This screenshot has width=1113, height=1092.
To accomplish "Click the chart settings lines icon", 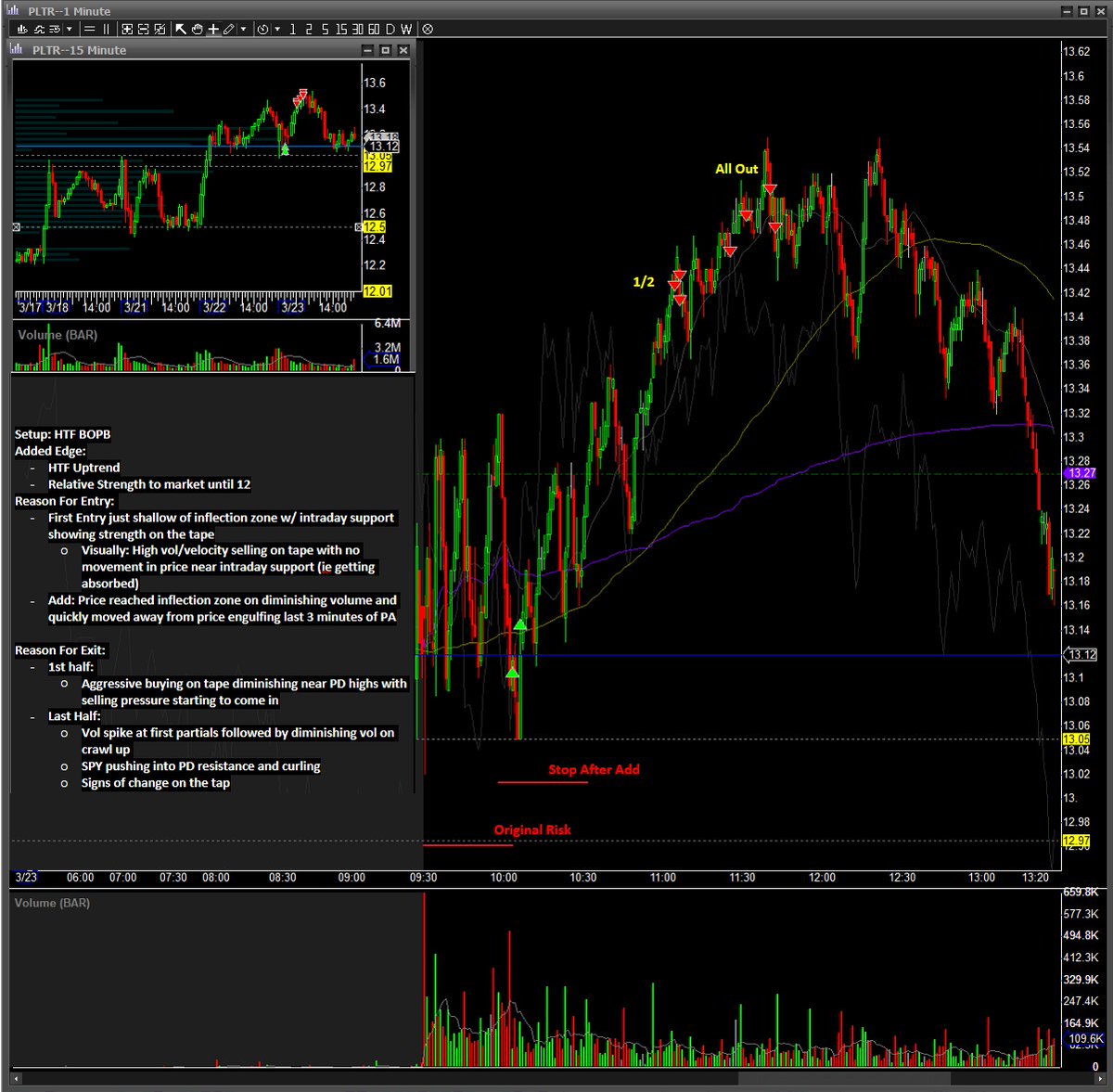I will [55, 29].
